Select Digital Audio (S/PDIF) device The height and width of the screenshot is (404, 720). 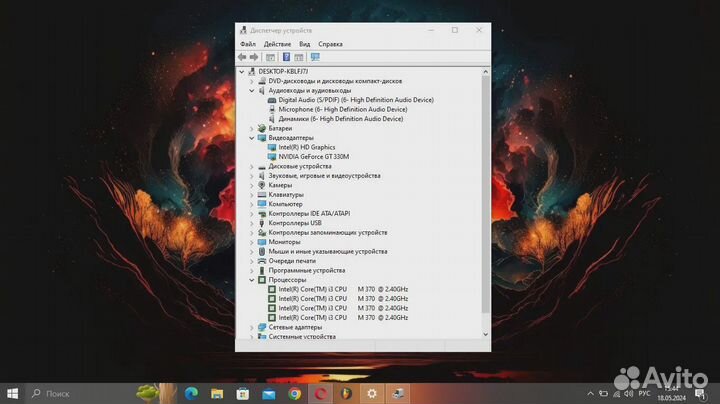tap(356, 100)
